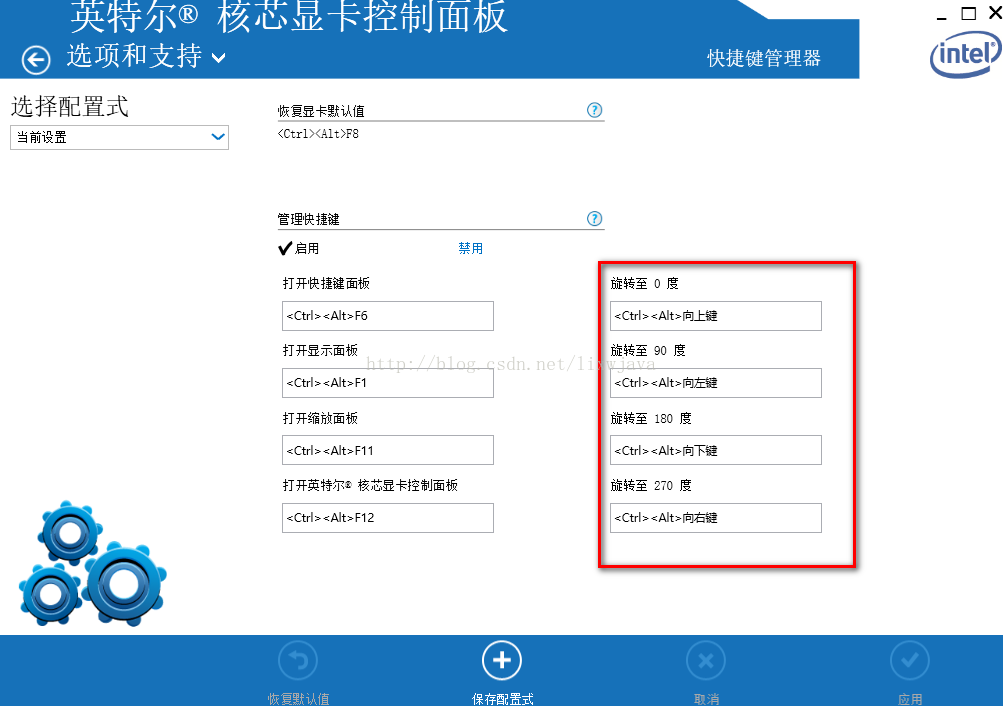This screenshot has width=1003, height=706.
Task: Click the 选择配置式 heading
Action: [x=70, y=106]
